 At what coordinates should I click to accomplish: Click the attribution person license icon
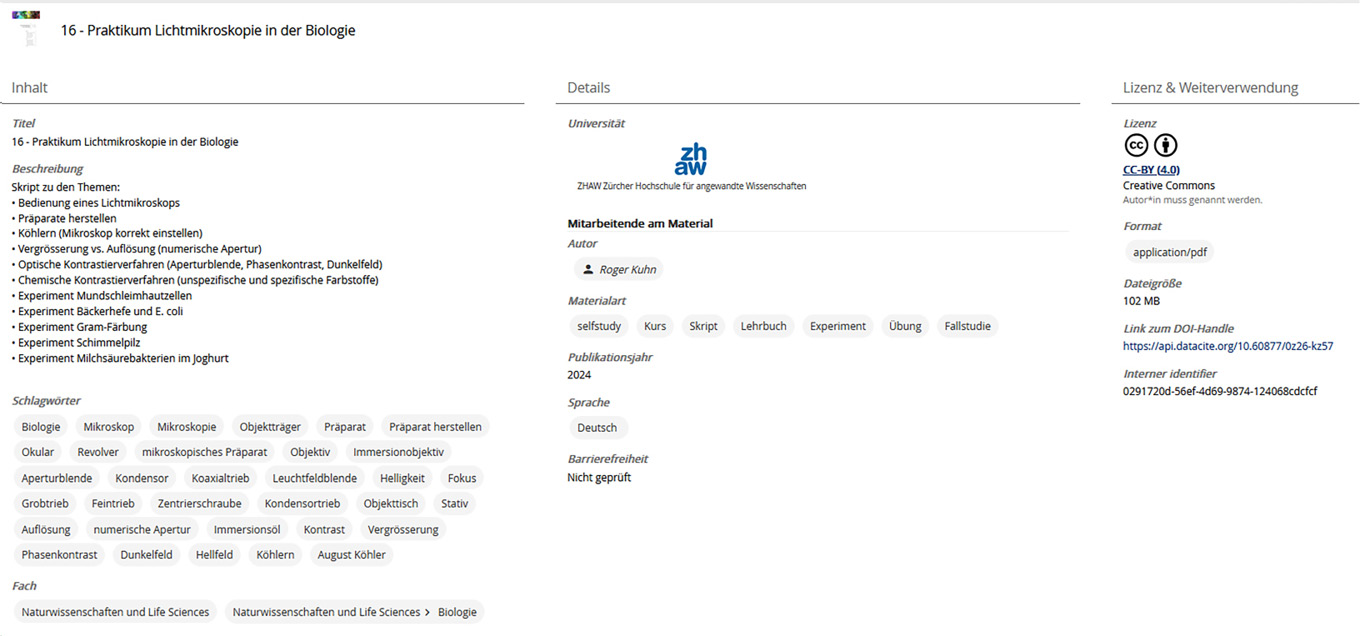[x=1166, y=146]
